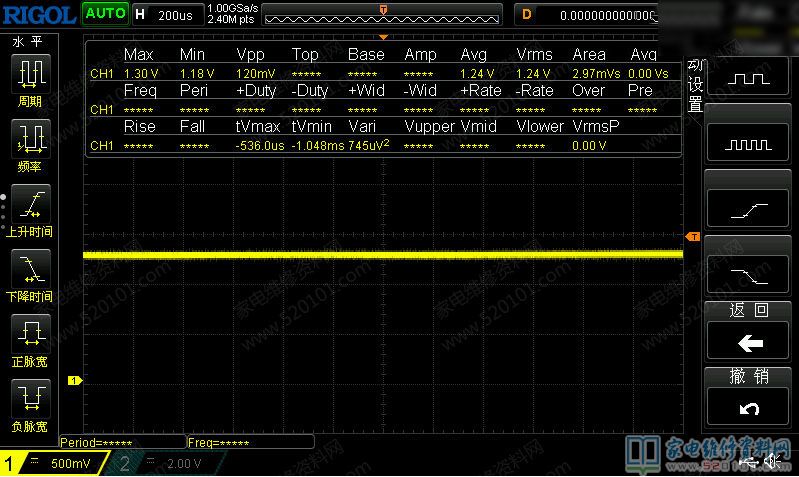Viewport: 799px width, 477px height.
Task: Toggle channel 2 at 2.00V
Action: [170, 464]
